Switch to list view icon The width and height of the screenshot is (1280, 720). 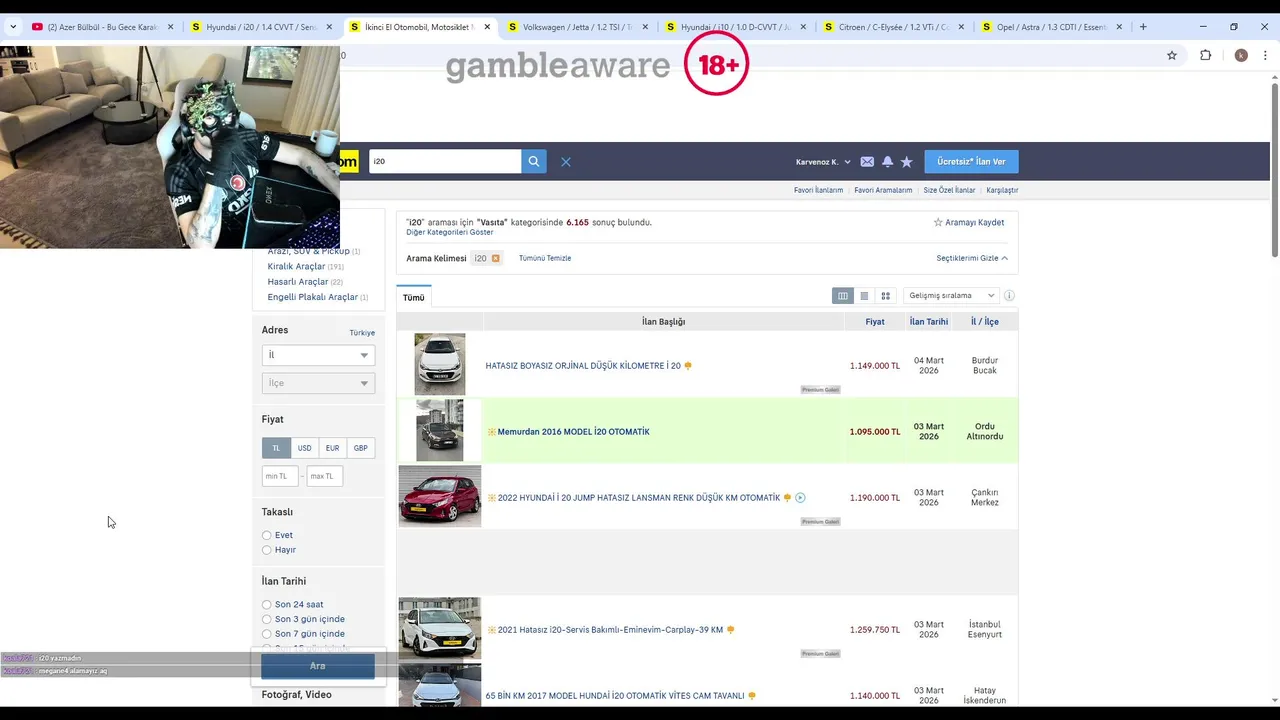(864, 296)
